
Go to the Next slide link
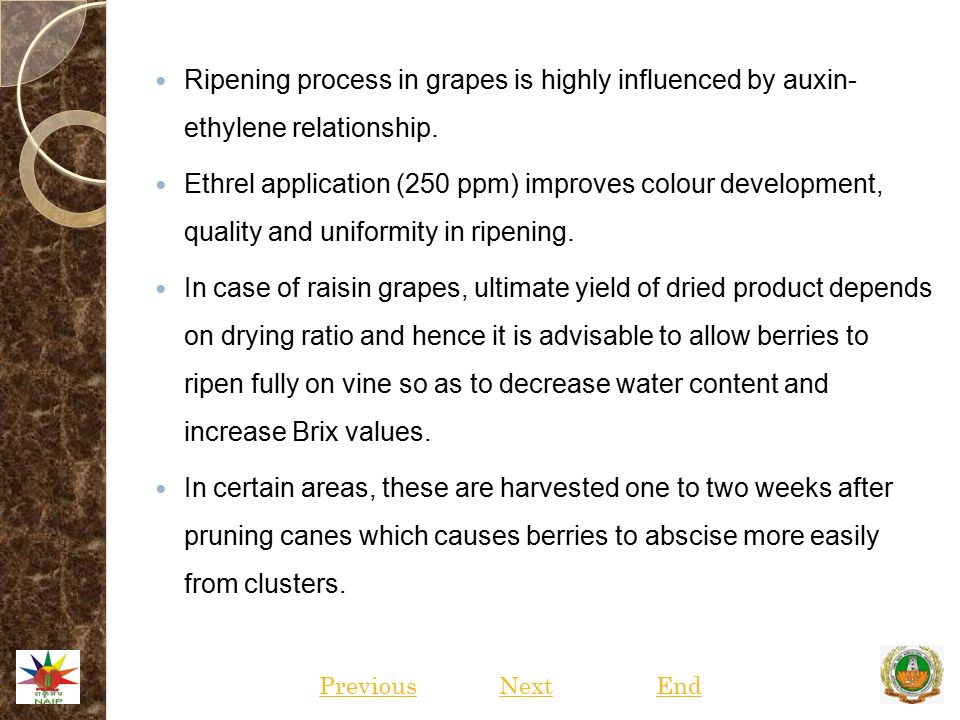[526, 686]
